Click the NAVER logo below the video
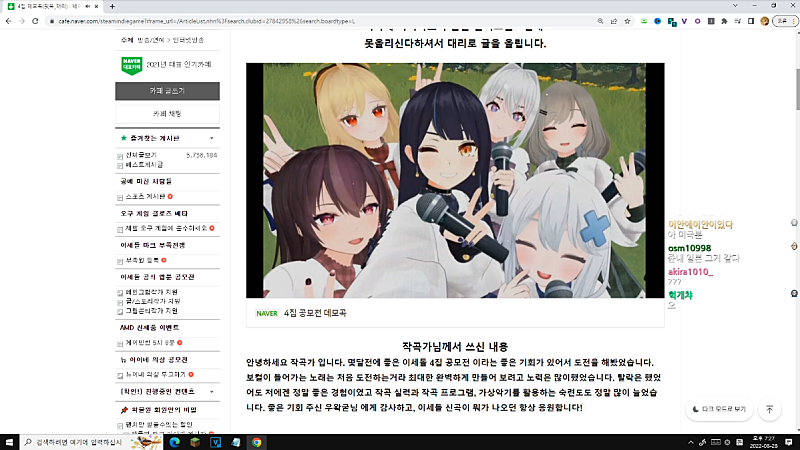This screenshot has height=450, width=800. pos(267,313)
